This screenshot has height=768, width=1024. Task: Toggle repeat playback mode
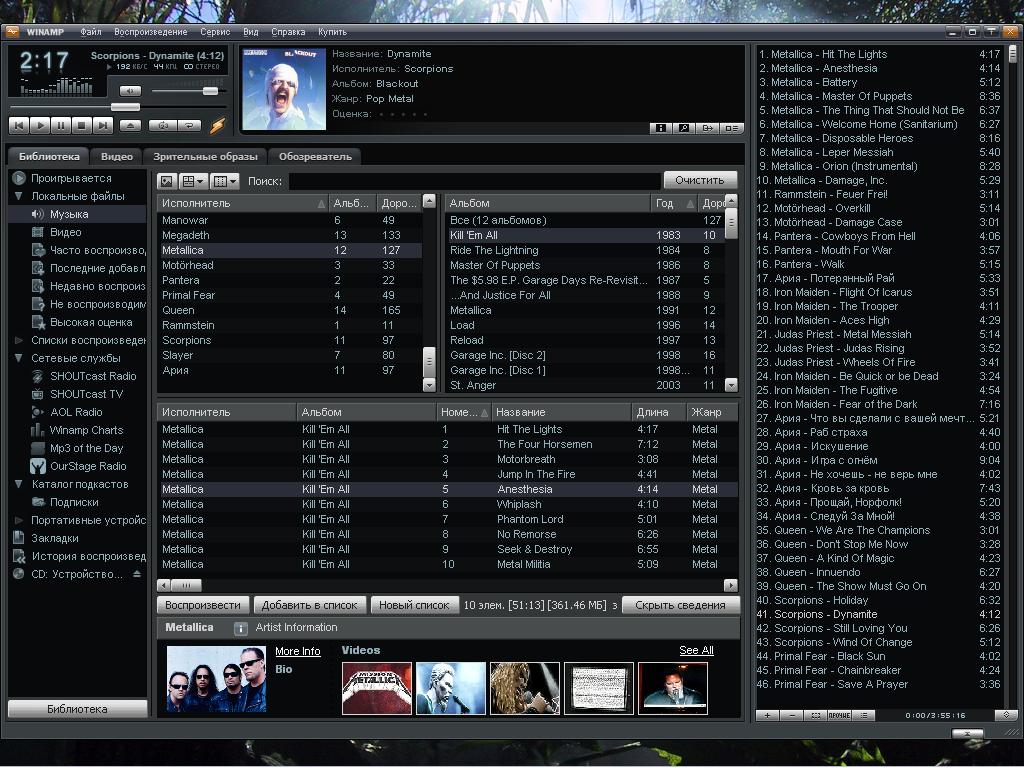188,126
